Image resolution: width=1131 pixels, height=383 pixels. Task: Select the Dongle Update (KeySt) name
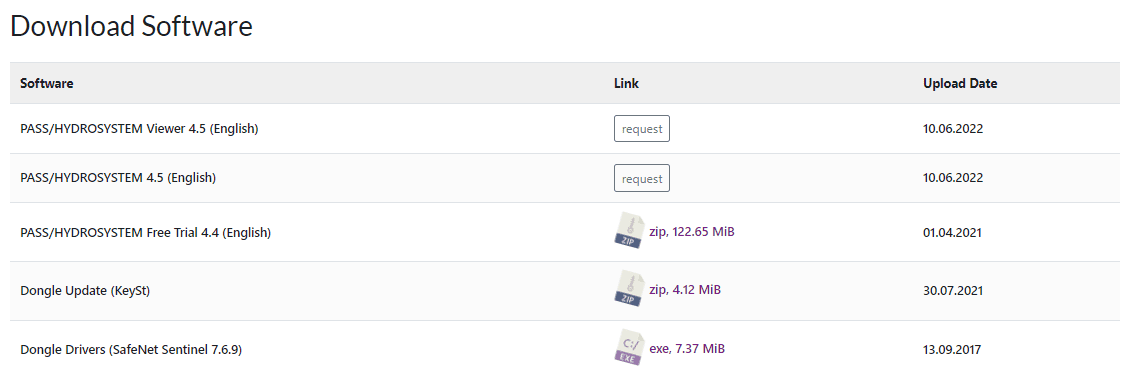[x=85, y=291]
